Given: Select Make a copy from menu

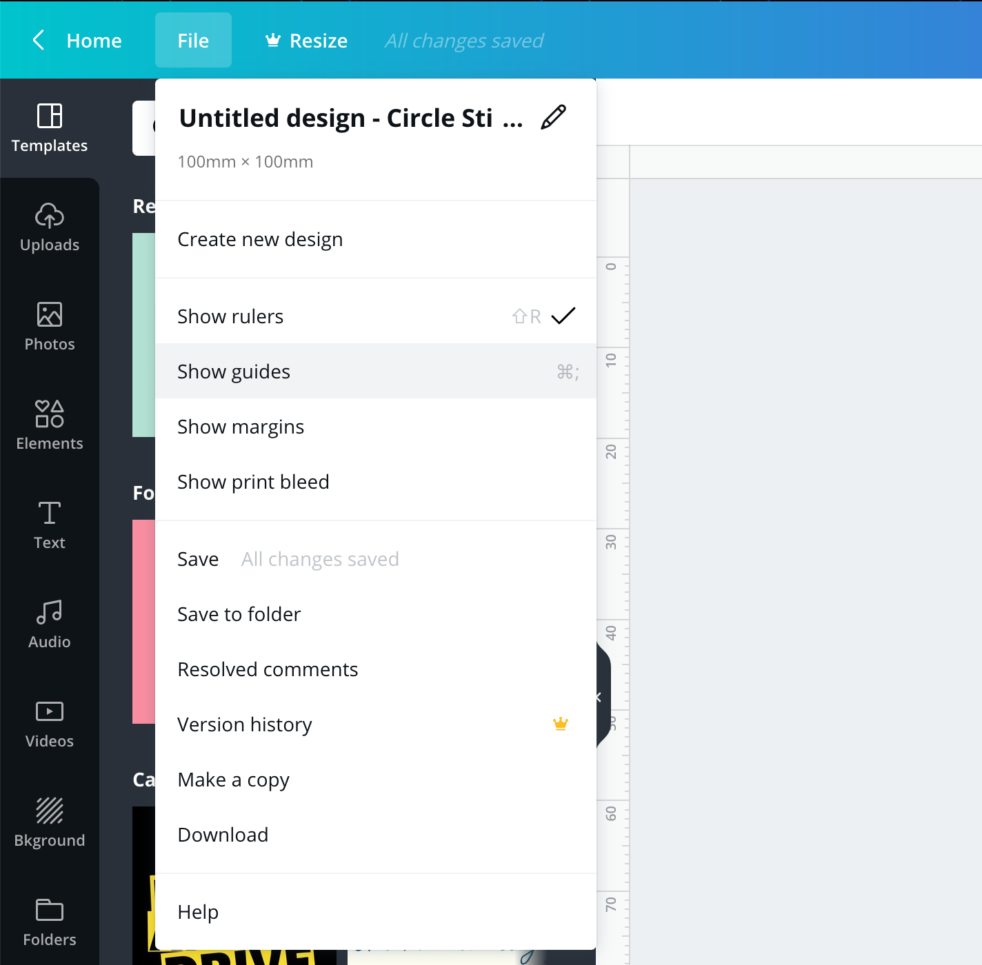Looking at the screenshot, I should coord(233,780).
